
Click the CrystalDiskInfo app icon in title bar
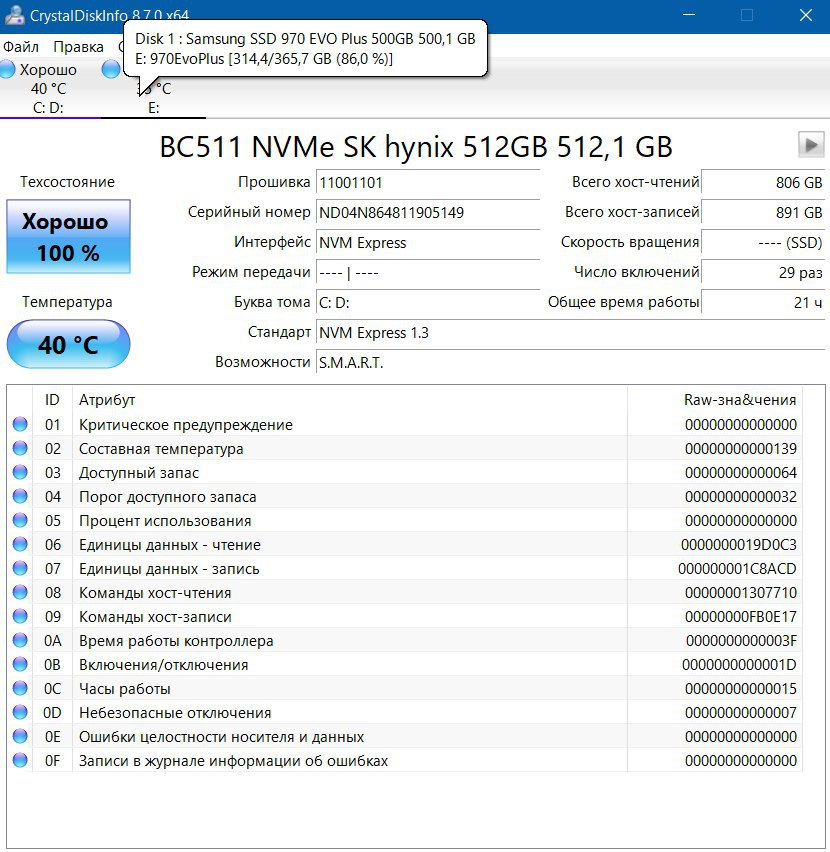point(14,15)
